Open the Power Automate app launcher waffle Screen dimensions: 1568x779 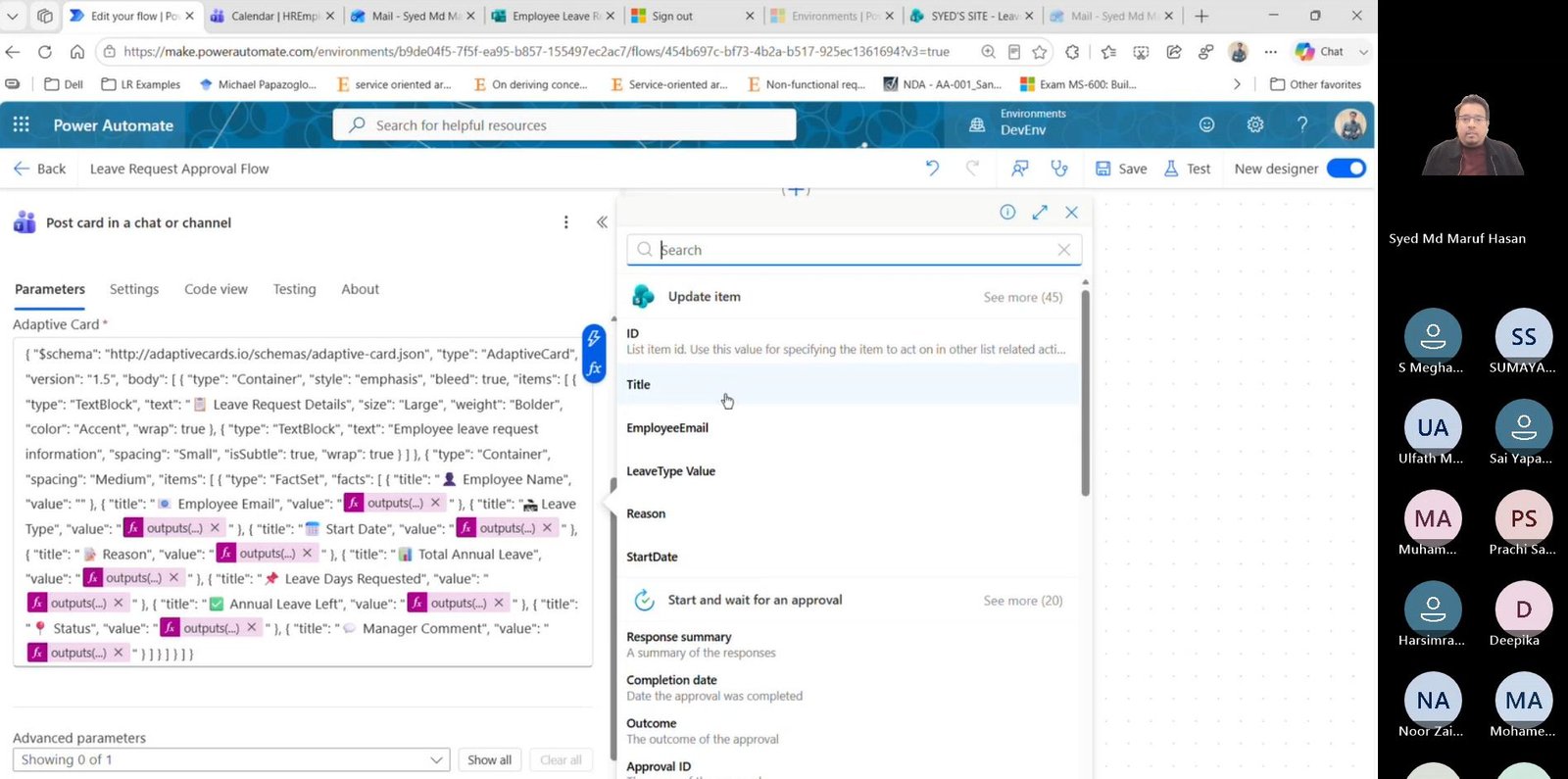point(22,124)
